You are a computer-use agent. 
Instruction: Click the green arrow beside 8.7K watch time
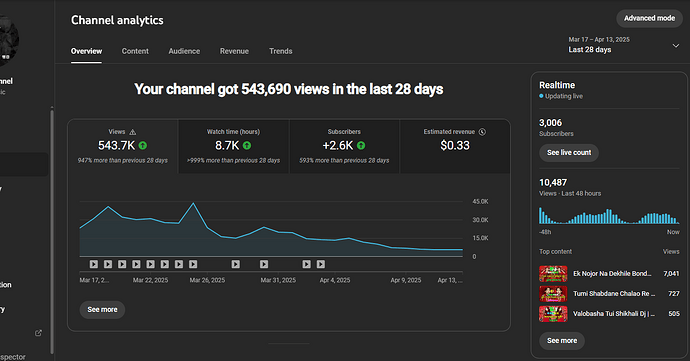(247, 145)
